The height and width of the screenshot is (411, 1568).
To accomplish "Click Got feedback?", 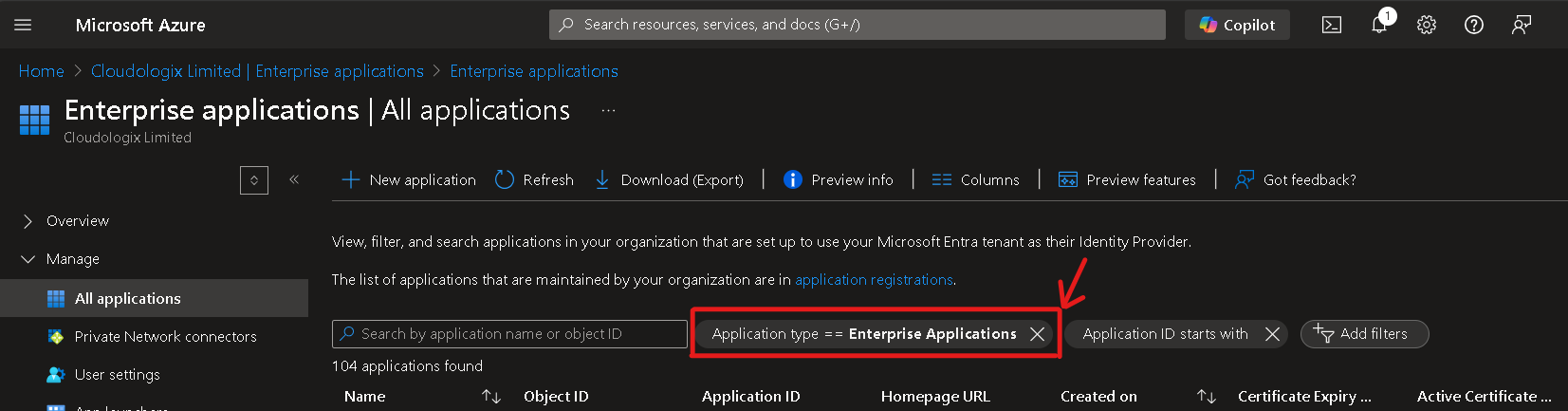I will pyautogui.click(x=1296, y=179).
